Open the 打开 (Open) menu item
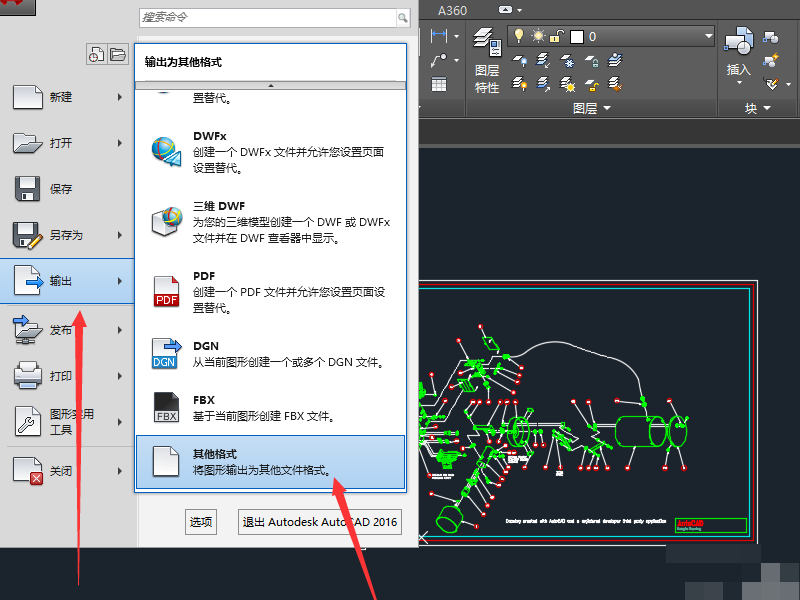 (67, 143)
